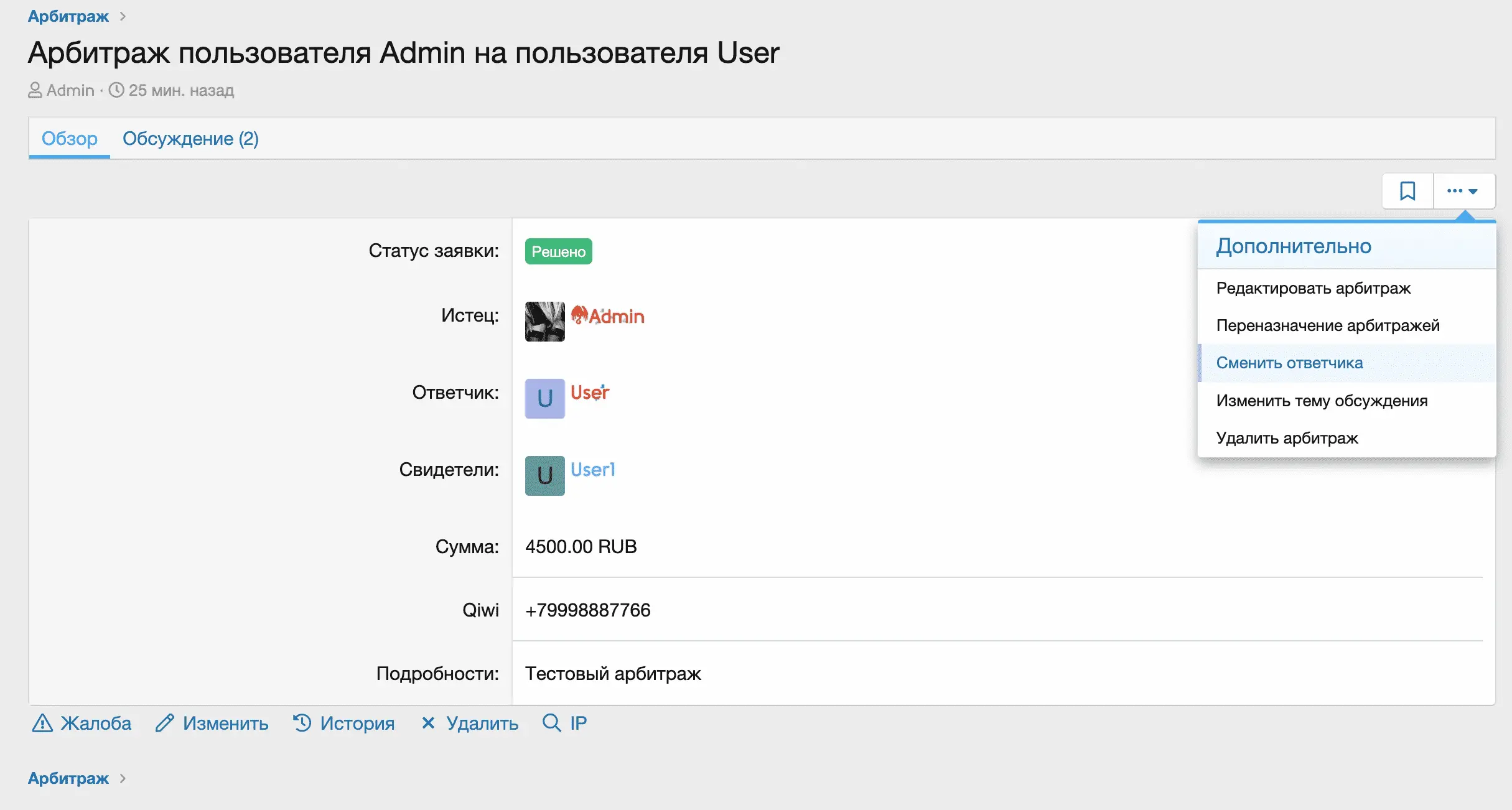Choose Редактировать арбитраж from the menu

(x=1313, y=288)
